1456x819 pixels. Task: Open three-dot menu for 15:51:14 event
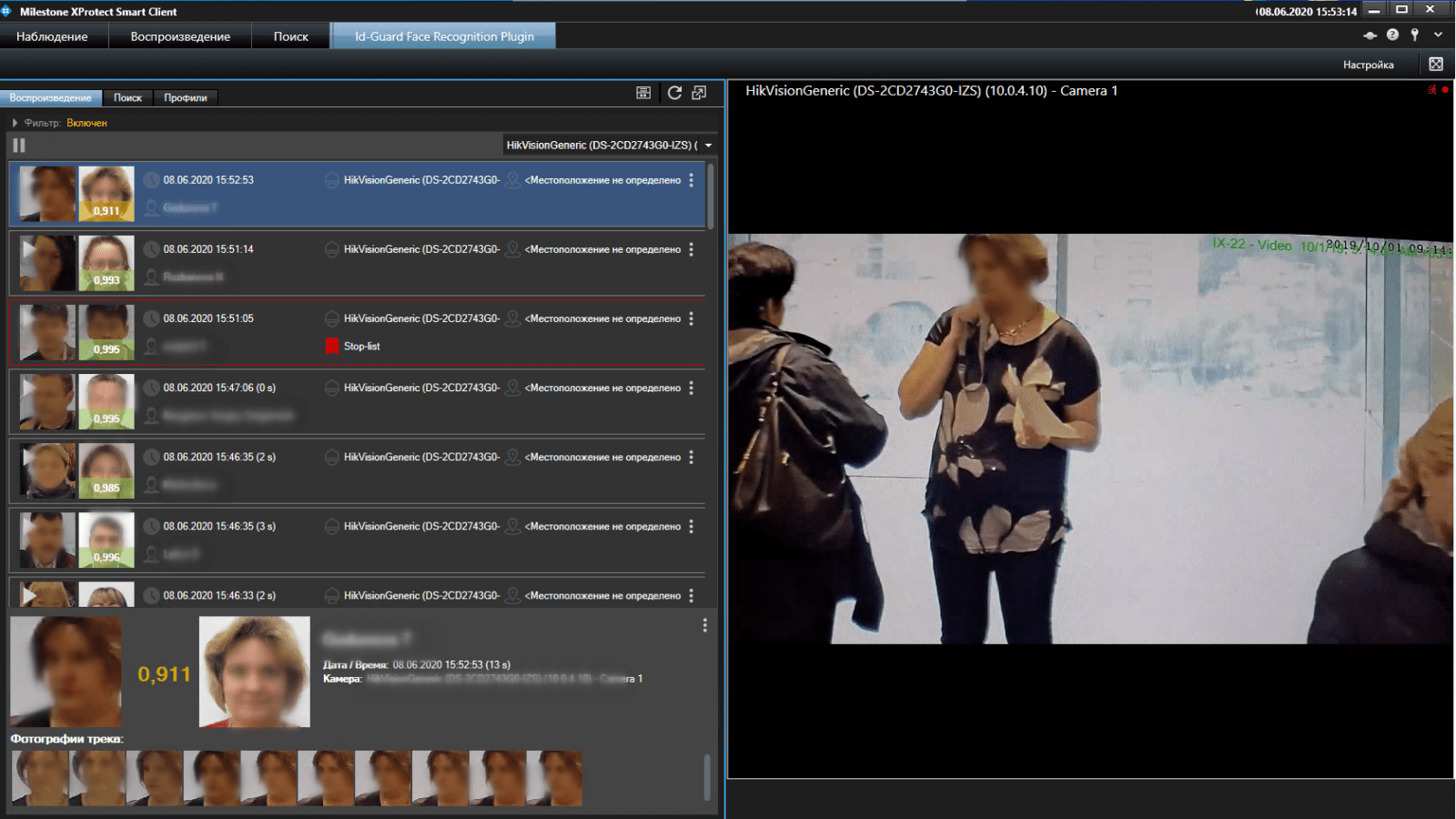tap(692, 249)
